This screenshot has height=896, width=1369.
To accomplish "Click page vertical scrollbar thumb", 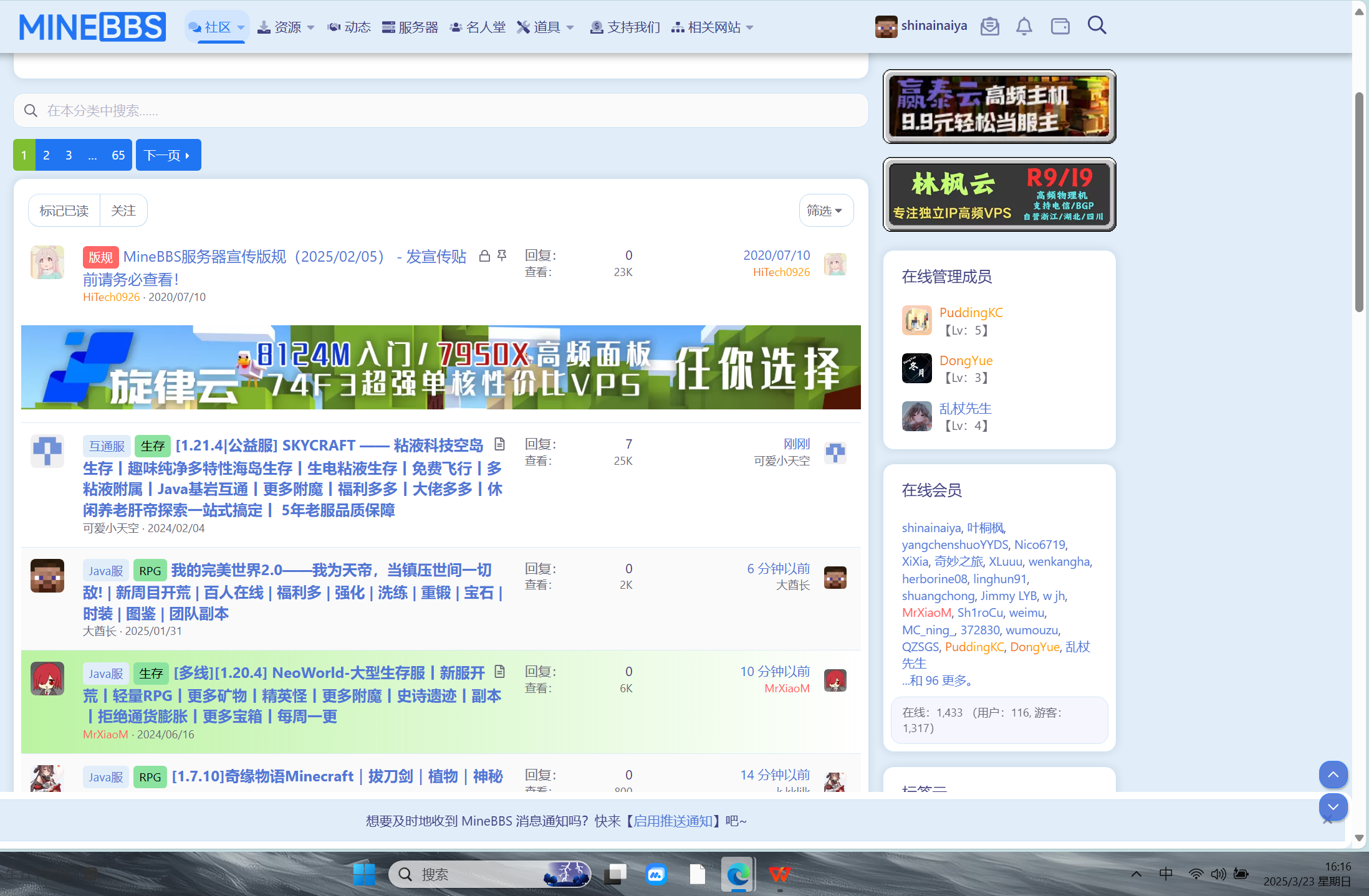I will coord(1360,203).
